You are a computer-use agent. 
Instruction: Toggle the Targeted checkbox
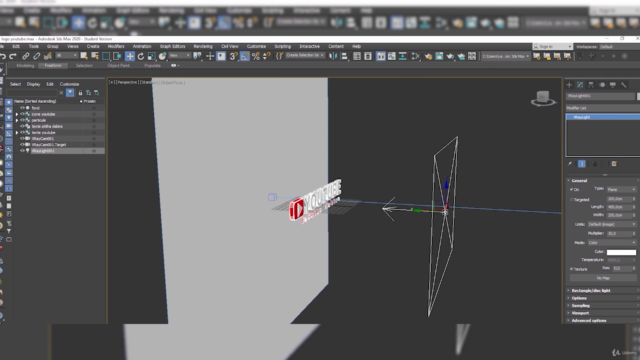[x=571, y=200]
